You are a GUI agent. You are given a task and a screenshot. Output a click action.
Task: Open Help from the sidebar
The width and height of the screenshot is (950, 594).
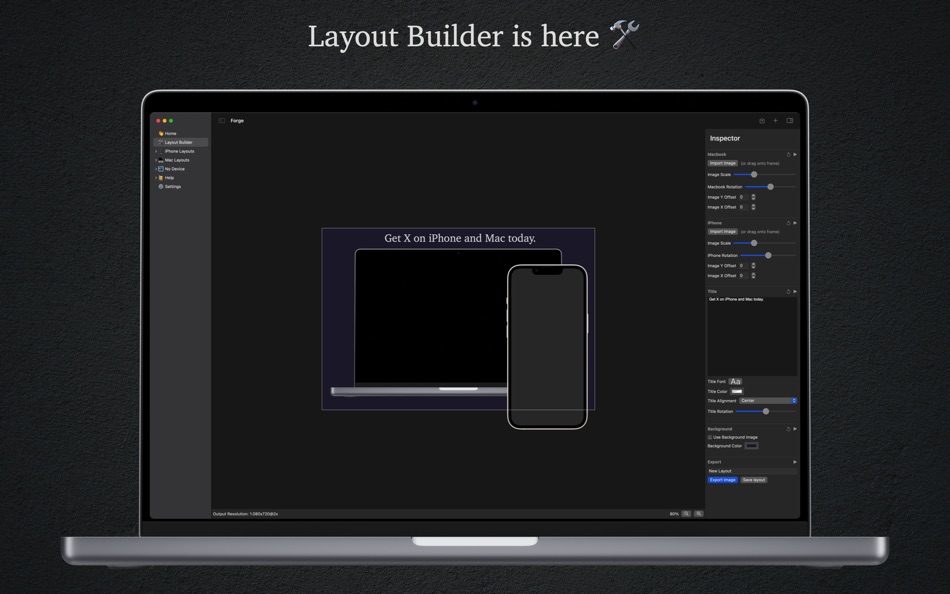coord(167,177)
